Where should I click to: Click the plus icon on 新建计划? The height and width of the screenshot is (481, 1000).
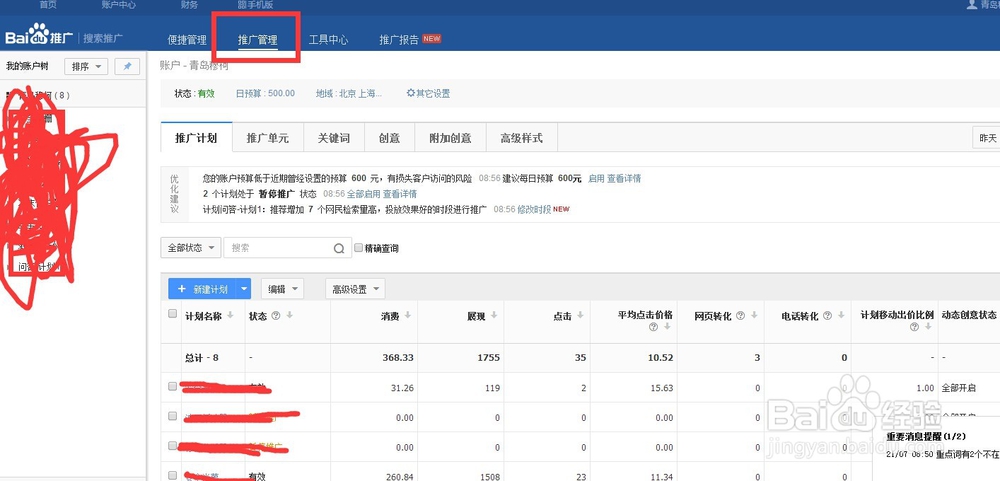click(182, 289)
